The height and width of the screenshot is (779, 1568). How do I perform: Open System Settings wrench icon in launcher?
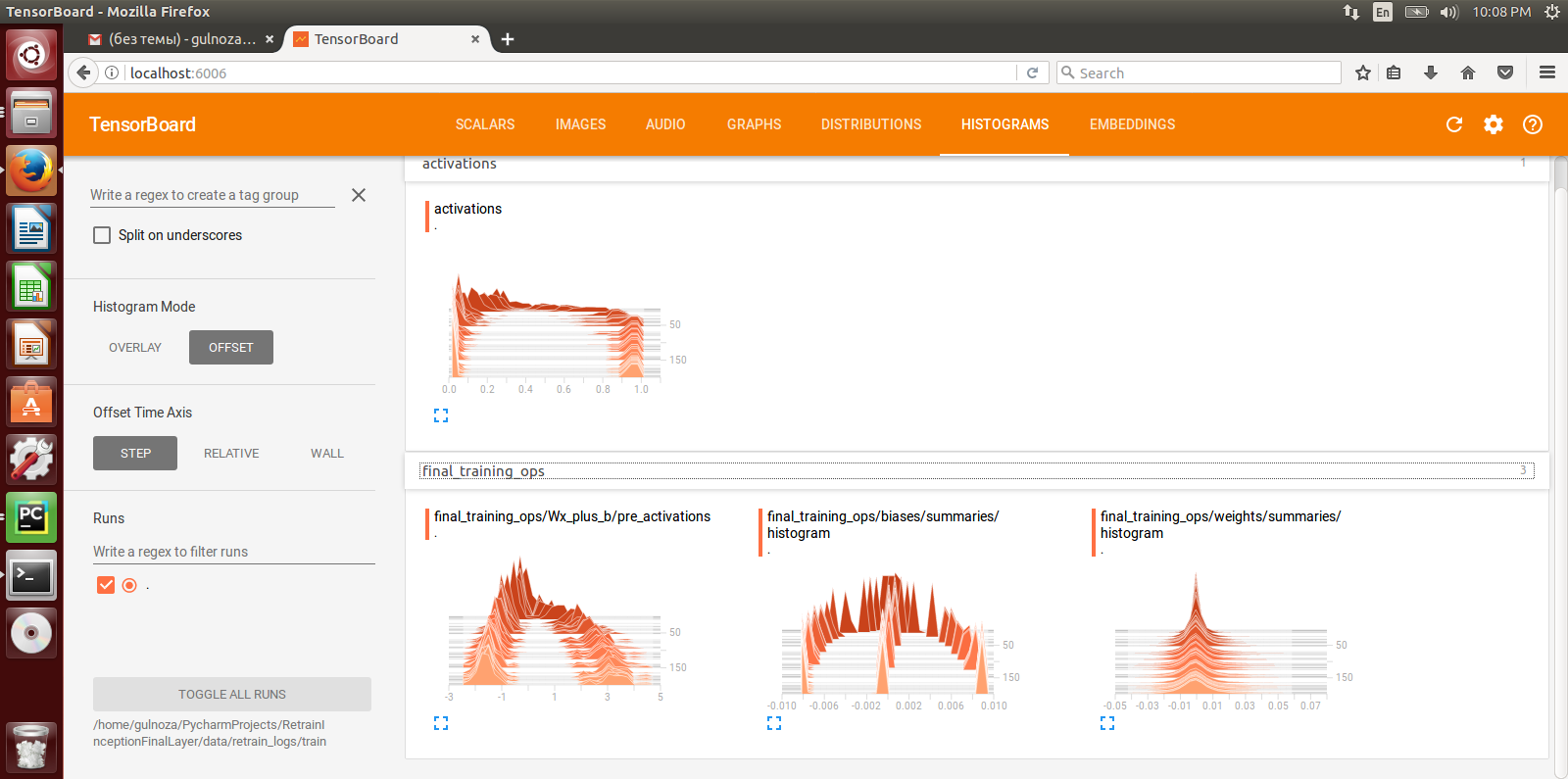(31, 460)
